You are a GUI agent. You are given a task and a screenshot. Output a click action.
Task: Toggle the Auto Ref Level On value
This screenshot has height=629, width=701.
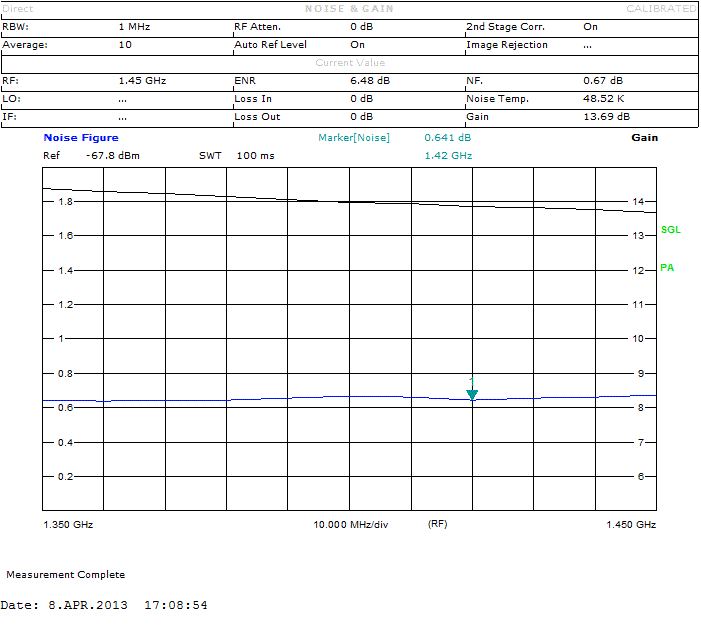[x=357, y=45]
